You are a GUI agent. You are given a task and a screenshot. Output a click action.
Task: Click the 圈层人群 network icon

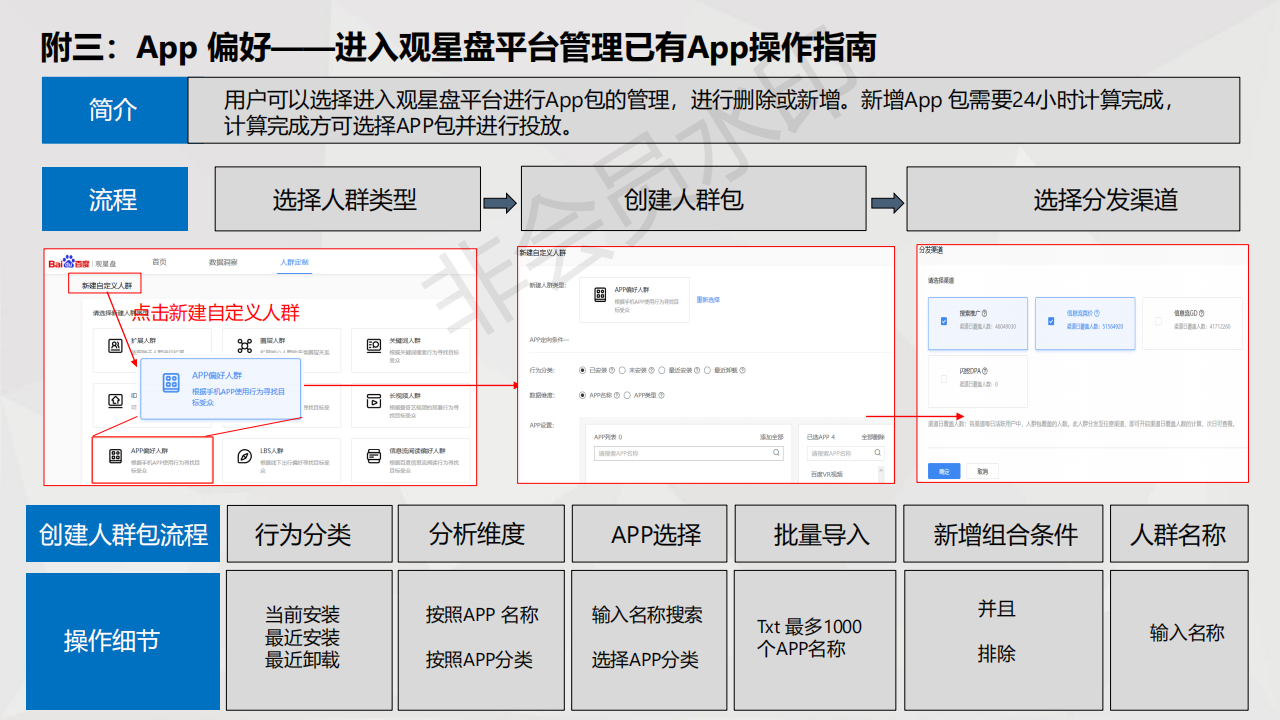tap(245, 345)
